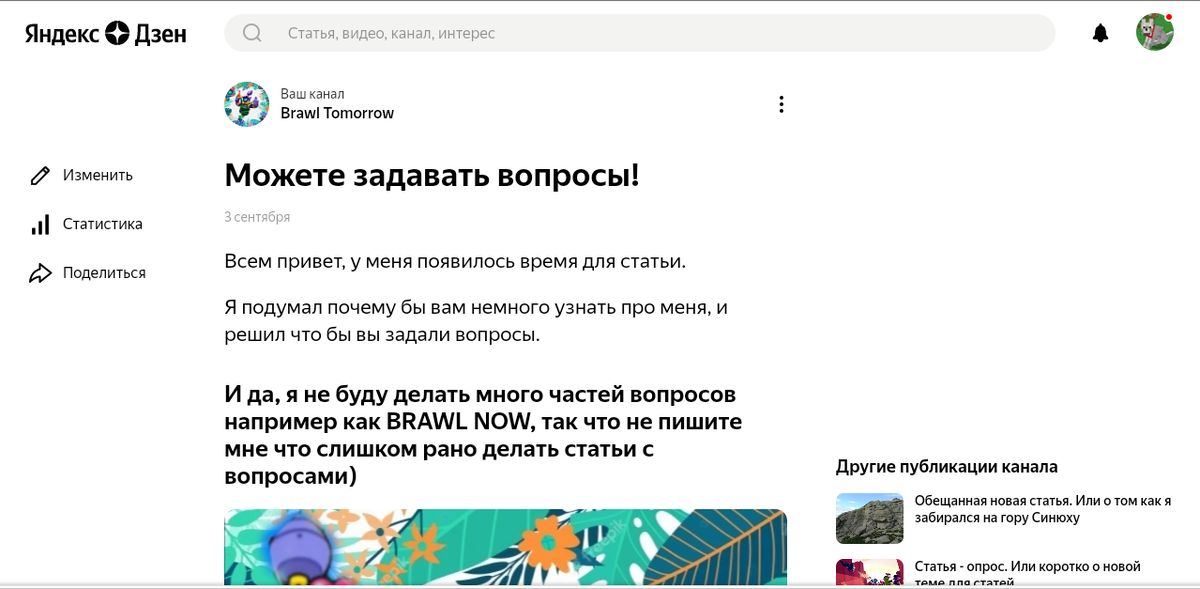Open article Обещанная новая статья about гору Синюху

pos(1043,509)
